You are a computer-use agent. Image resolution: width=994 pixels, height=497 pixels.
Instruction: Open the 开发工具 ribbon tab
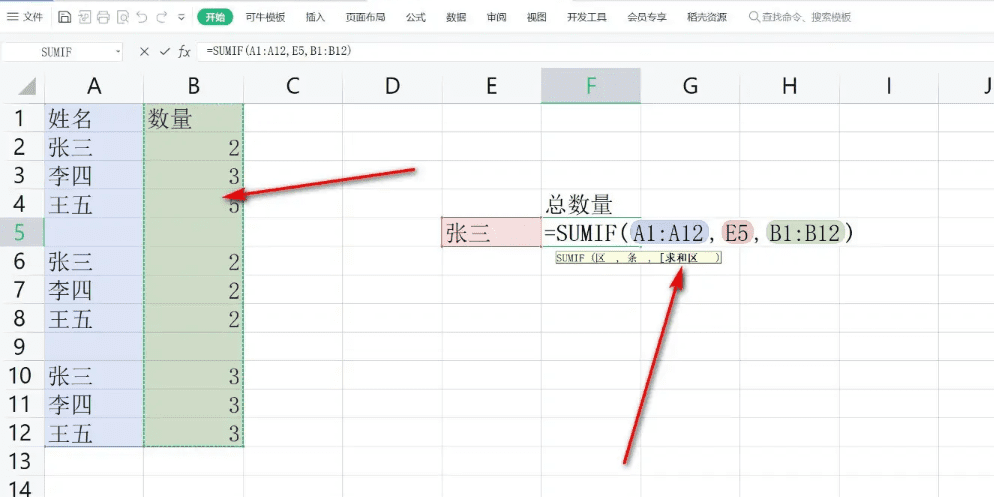(x=587, y=17)
